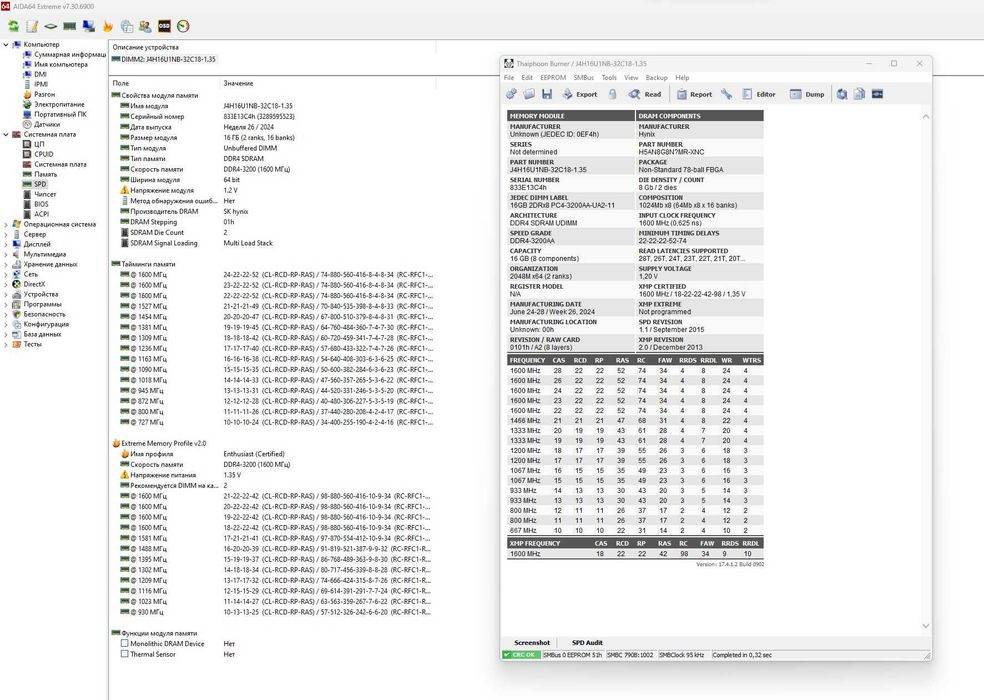This screenshot has width=984, height=700.
Task: Toggle the Monolithic DRAM Device checkbox
Action: coord(124,643)
